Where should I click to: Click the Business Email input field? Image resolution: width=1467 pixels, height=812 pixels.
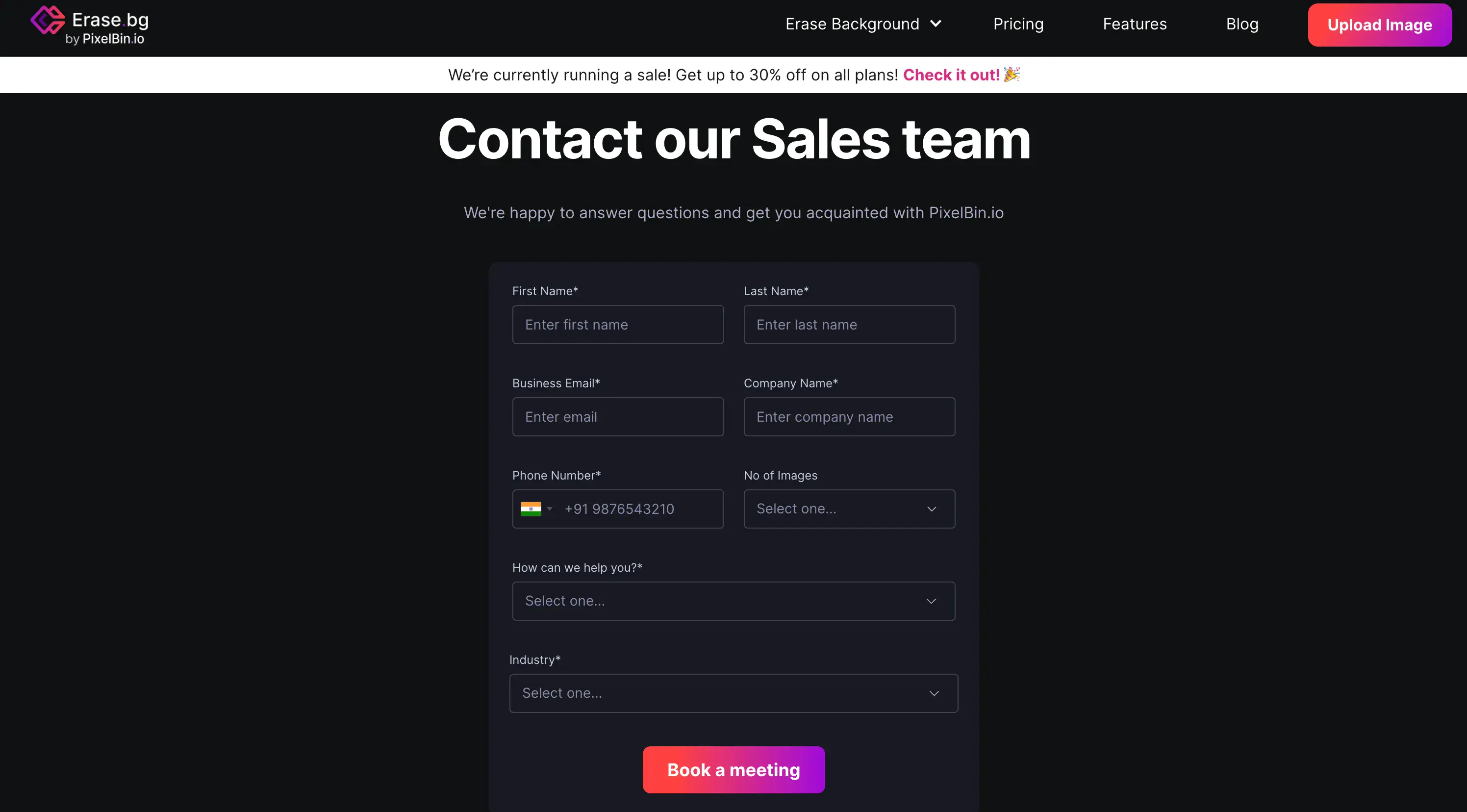point(618,416)
